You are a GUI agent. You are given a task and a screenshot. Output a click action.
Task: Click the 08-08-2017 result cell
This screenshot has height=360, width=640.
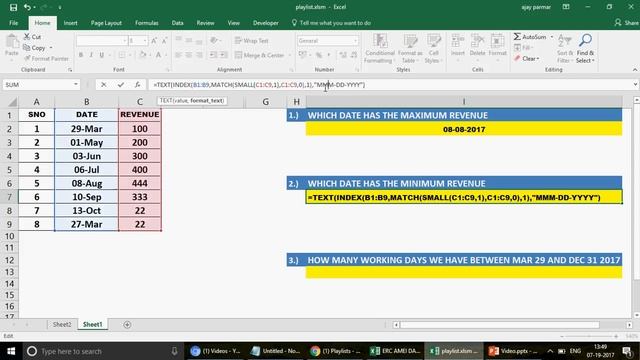click(x=464, y=129)
